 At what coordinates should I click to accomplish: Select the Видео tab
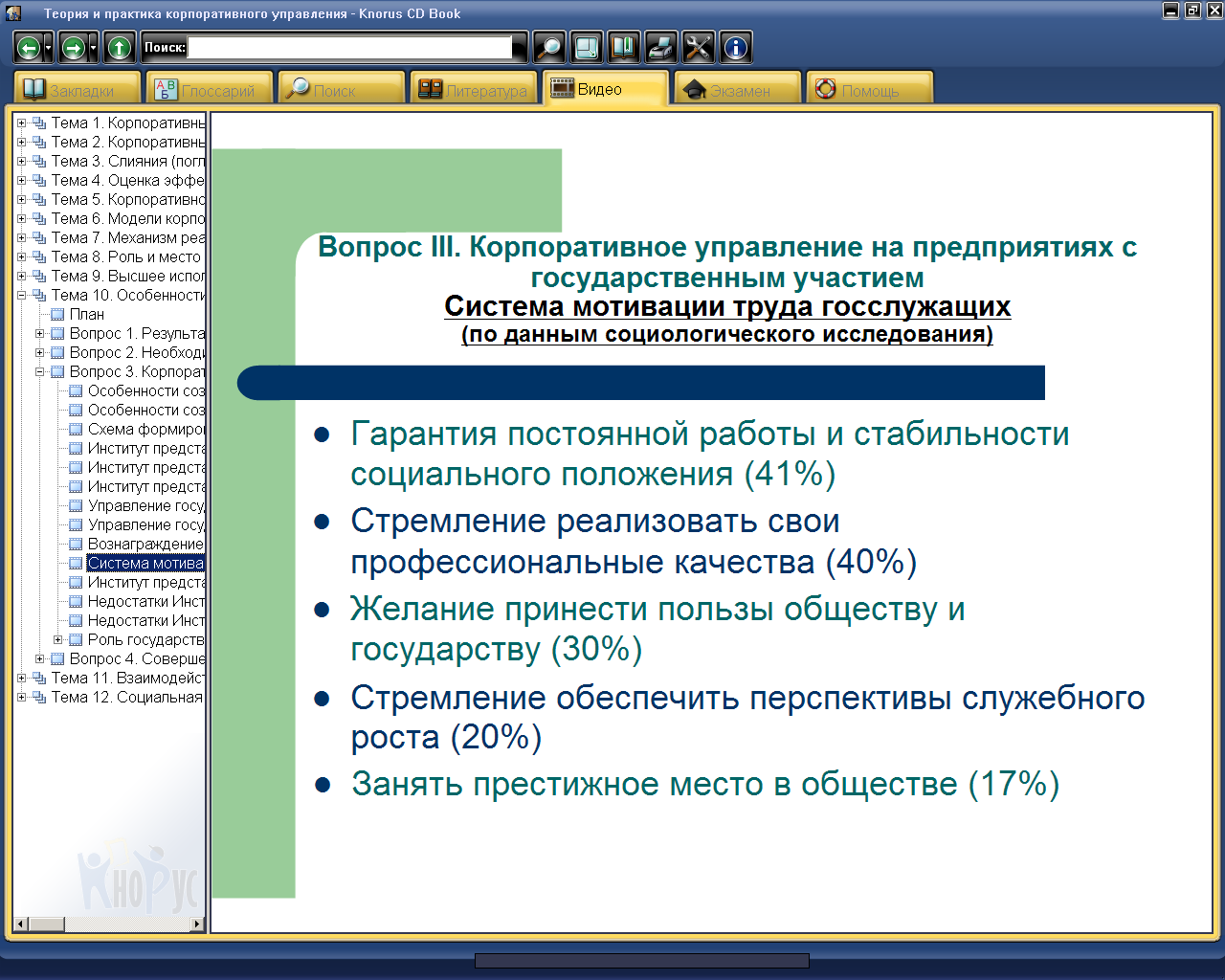tap(606, 89)
